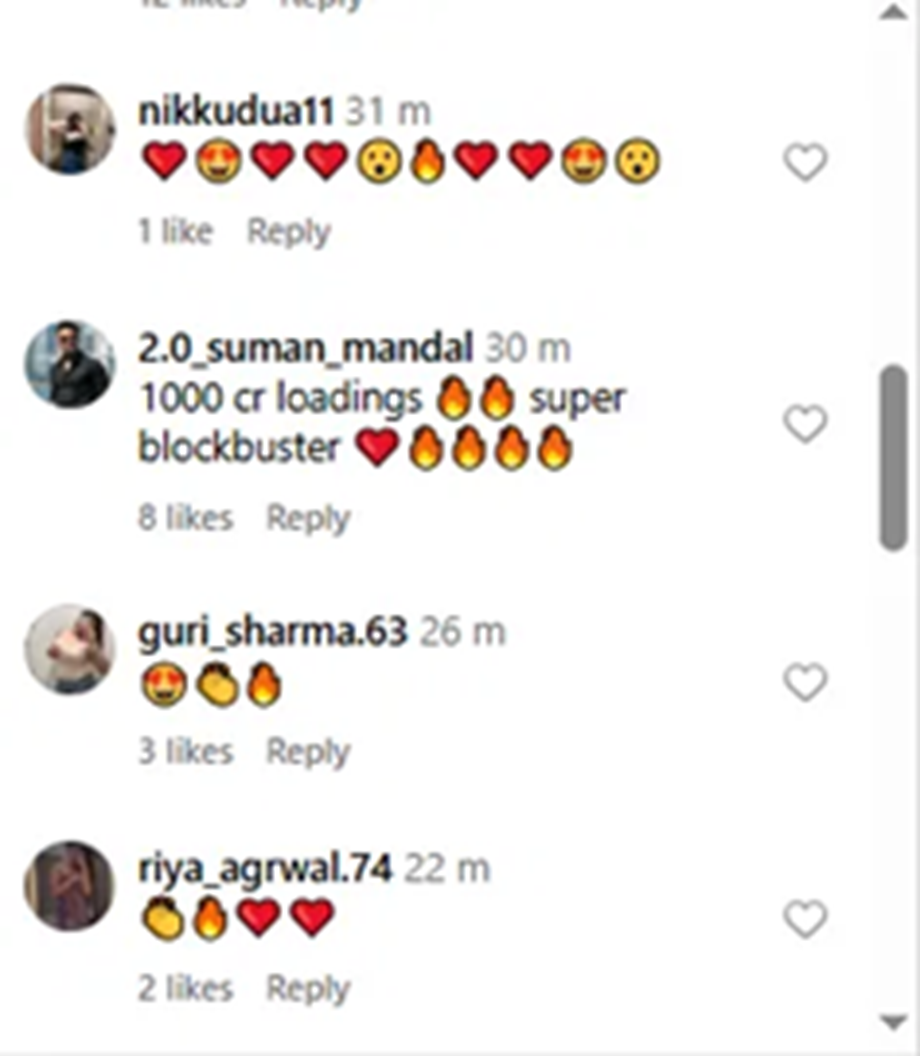View the 8 likes on suman's comment
The width and height of the screenshot is (920, 1056).
point(185,518)
